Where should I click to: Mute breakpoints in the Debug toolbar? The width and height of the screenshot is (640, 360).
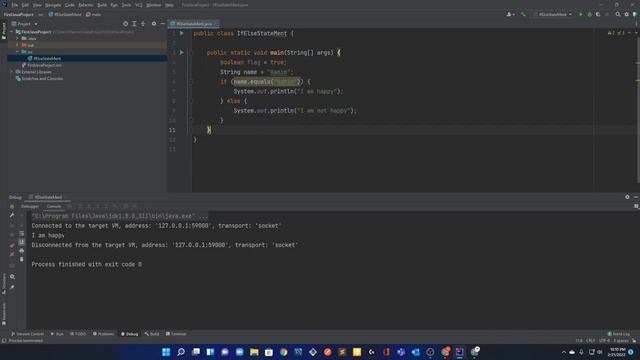pos(12,254)
